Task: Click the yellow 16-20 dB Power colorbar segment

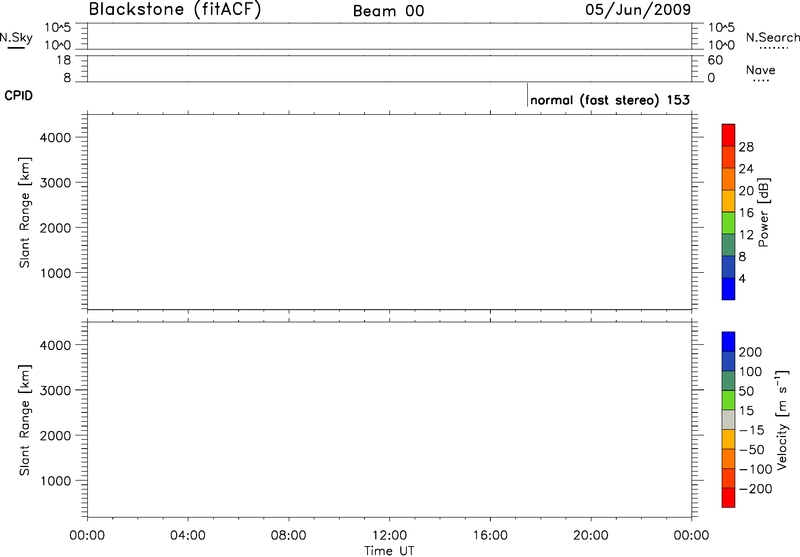Action: click(729, 201)
